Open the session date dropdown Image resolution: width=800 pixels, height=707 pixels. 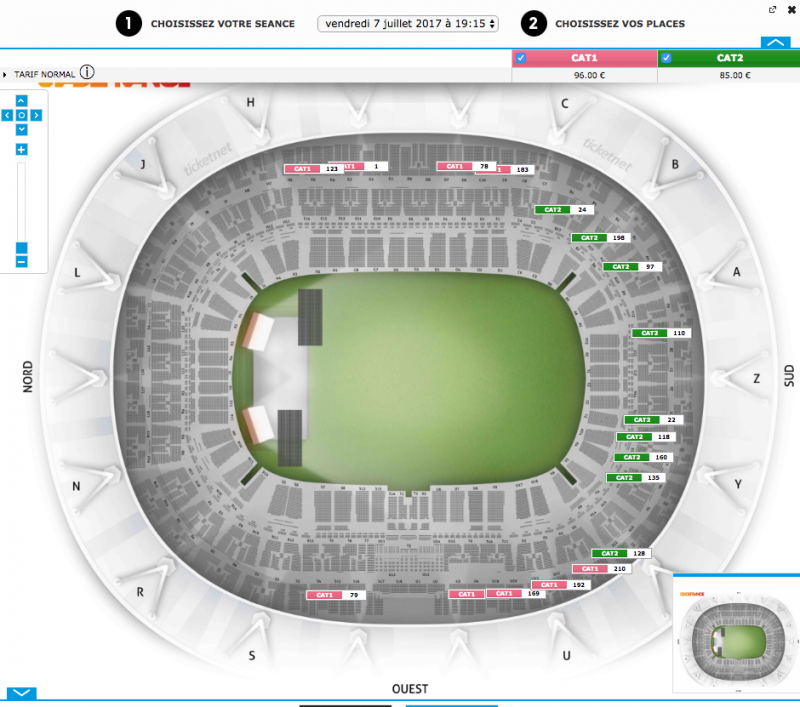408,23
